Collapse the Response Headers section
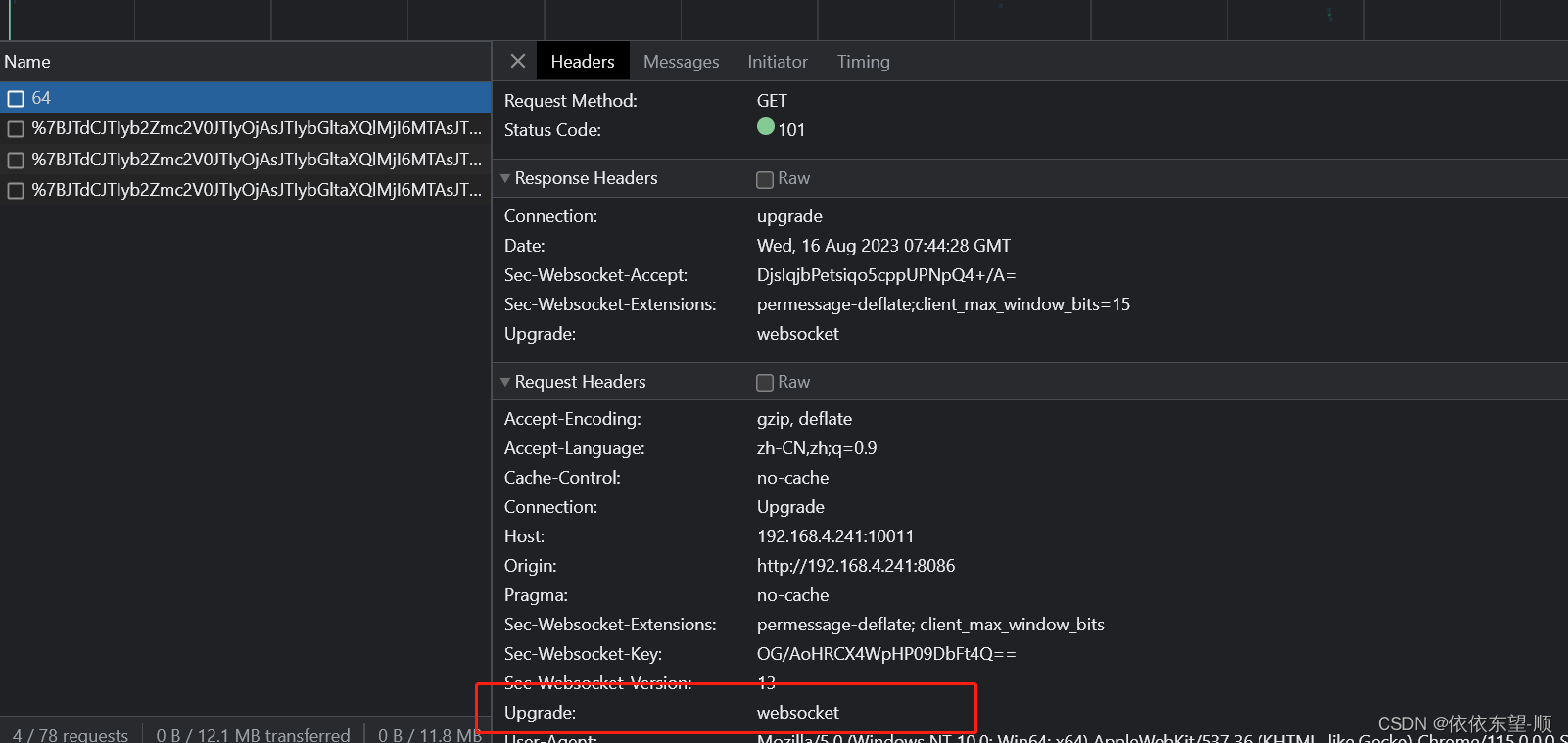This screenshot has width=1568, height=743. coord(505,178)
